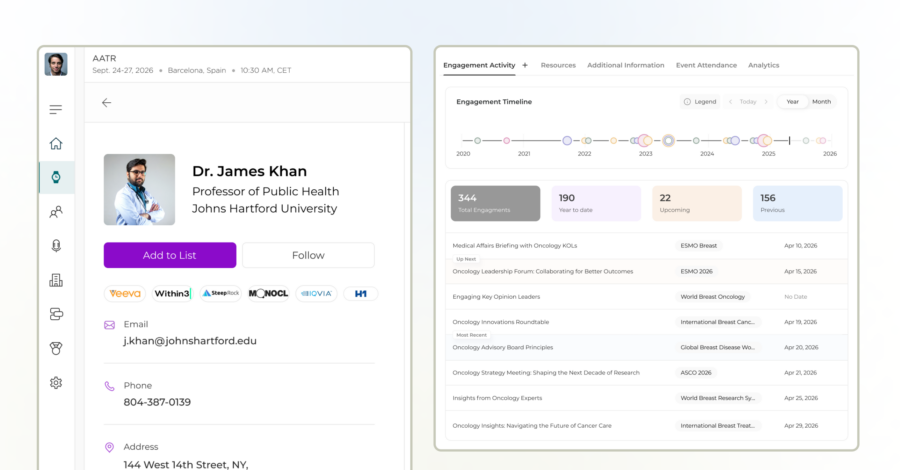Open Oncology Leadership Forum engagement row
Screen dimensions: 900x470
point(646,271)
